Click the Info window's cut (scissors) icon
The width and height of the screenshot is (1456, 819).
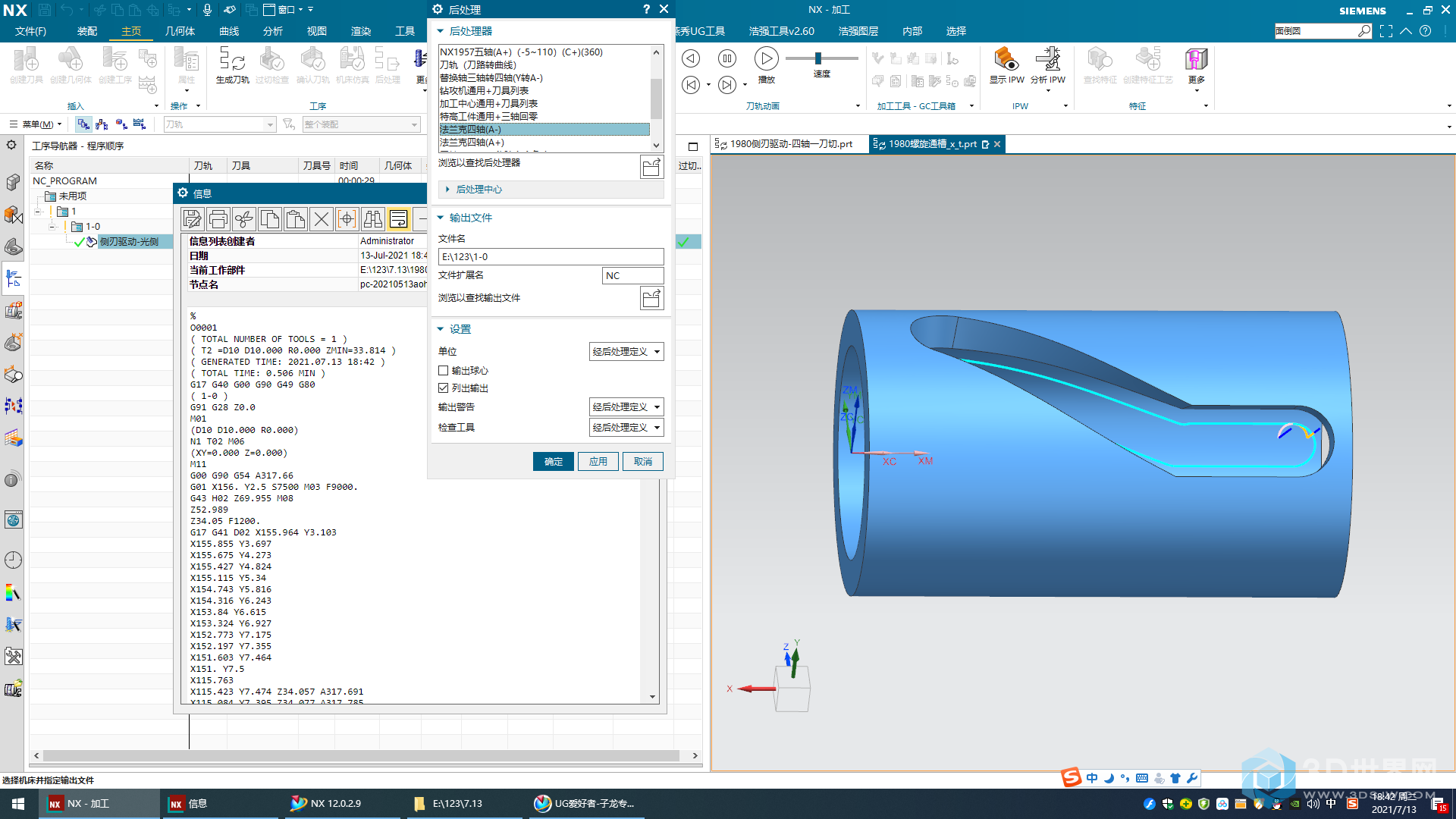click(244, 219)
